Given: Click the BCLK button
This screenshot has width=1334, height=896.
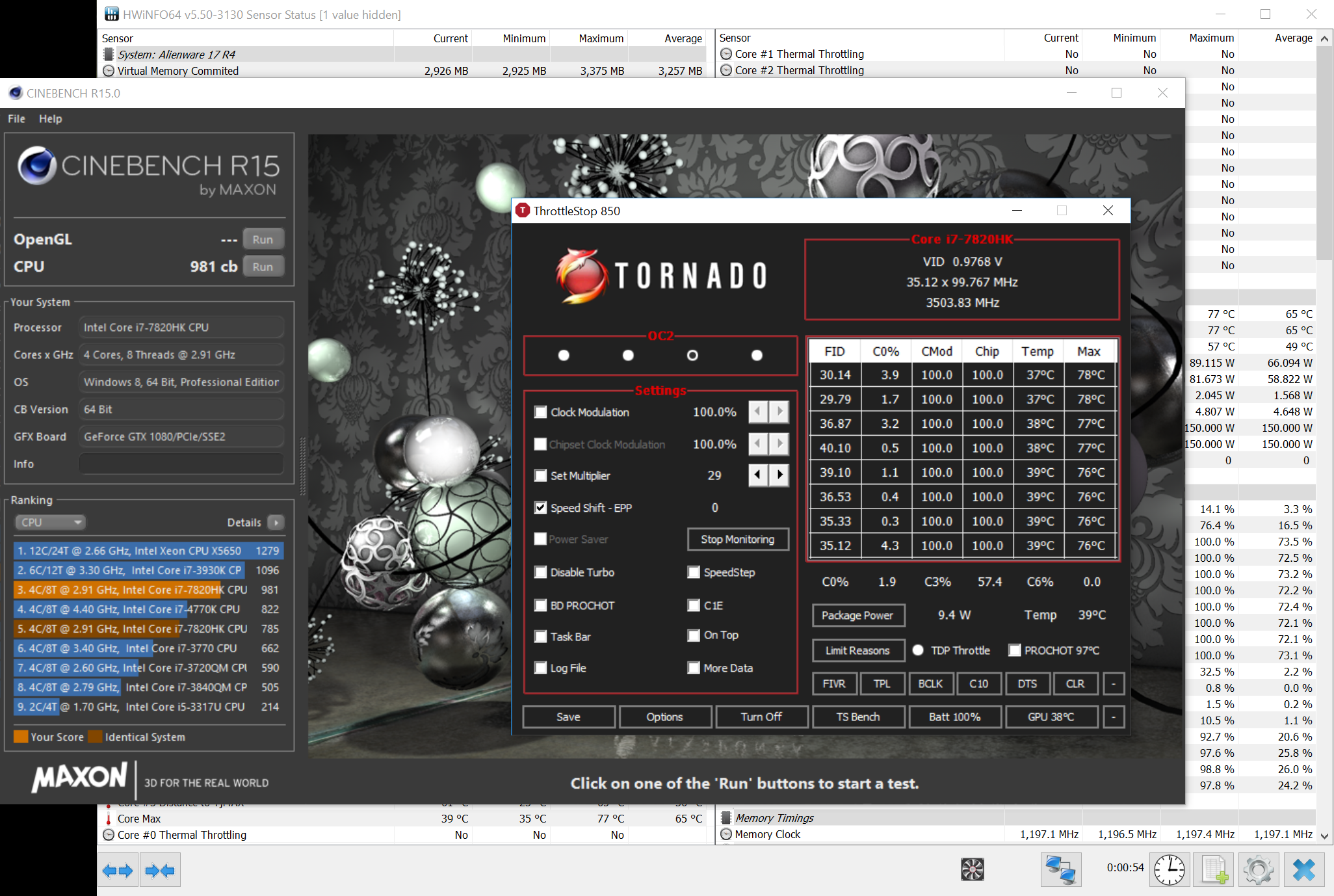Looking at the screenshot, I should click(930, 683).
